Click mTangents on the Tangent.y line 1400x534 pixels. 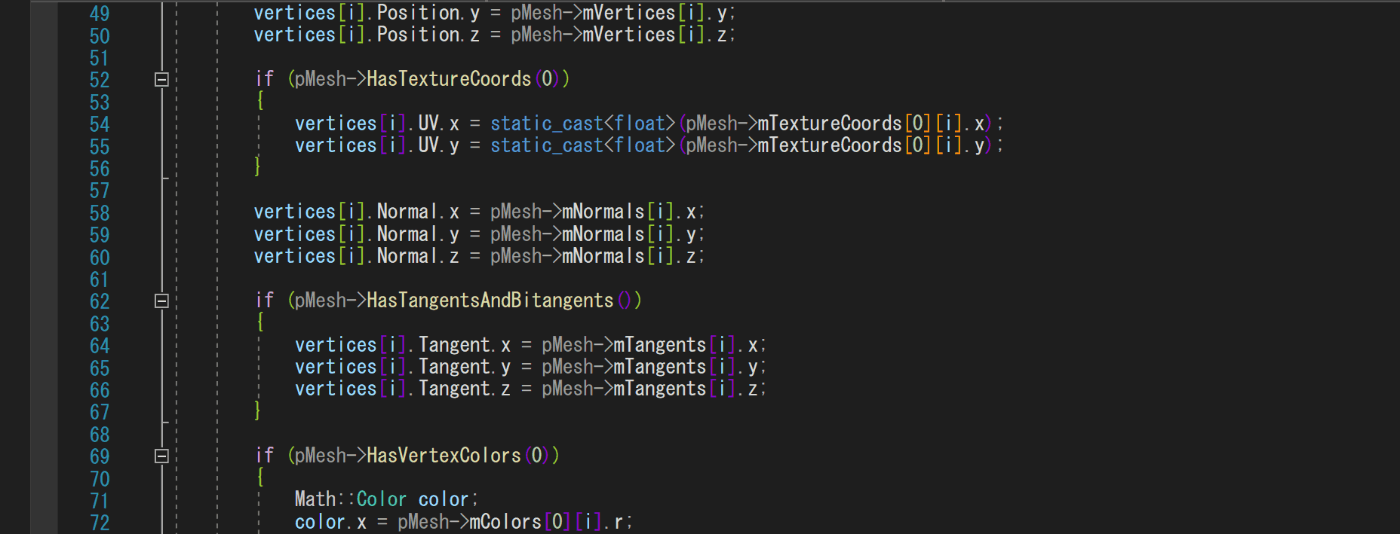(659, 367)
